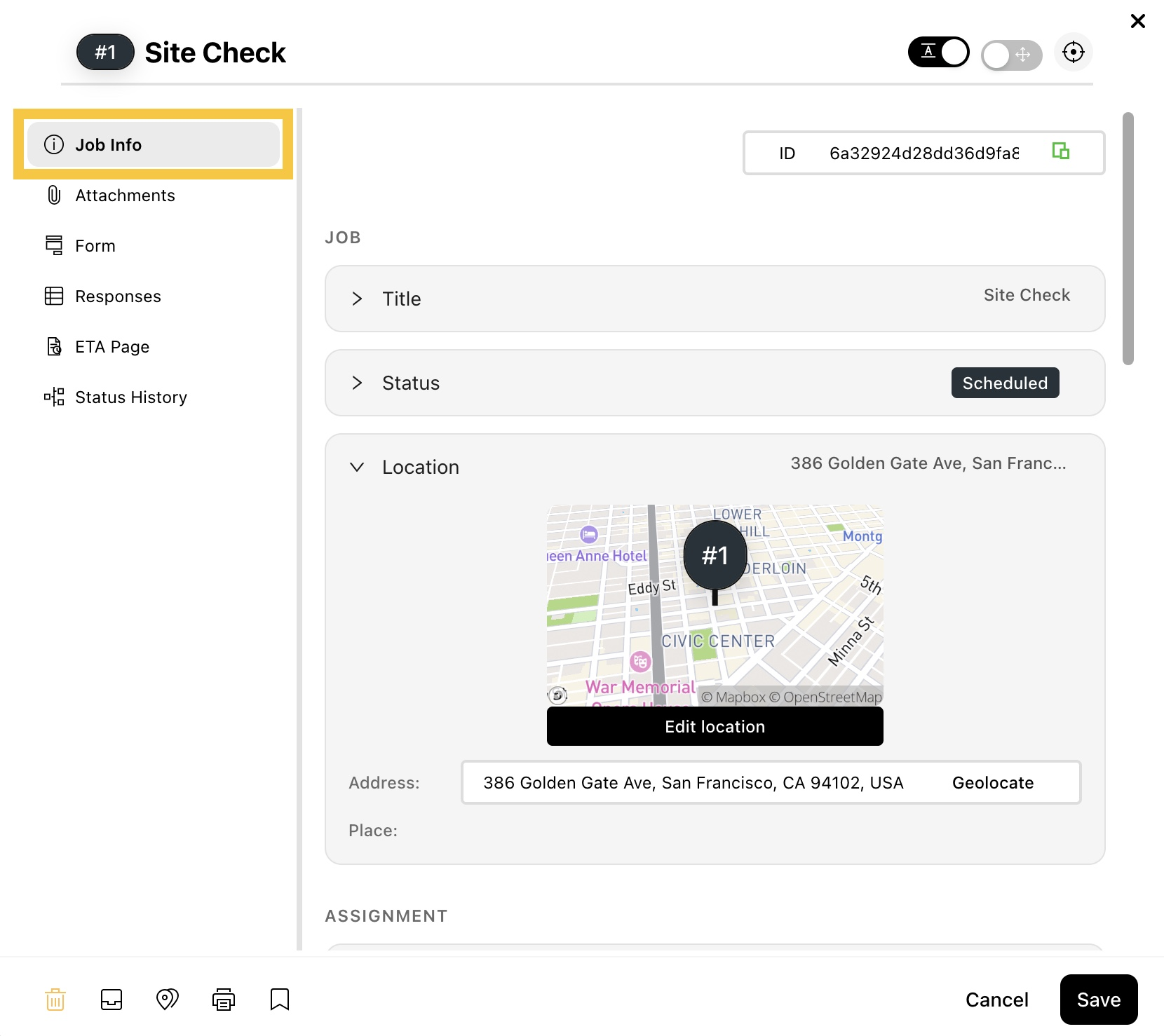Click the bookmark icon

click(280, 1000)
